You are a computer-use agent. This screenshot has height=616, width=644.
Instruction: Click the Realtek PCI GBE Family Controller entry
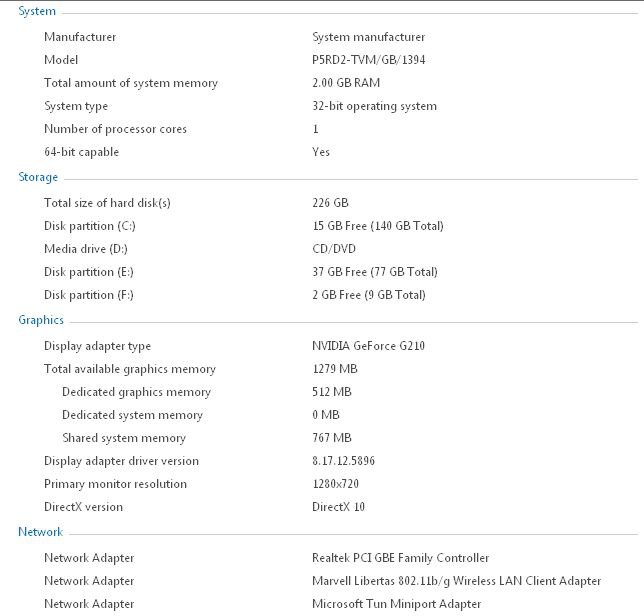tap(400, 558)
